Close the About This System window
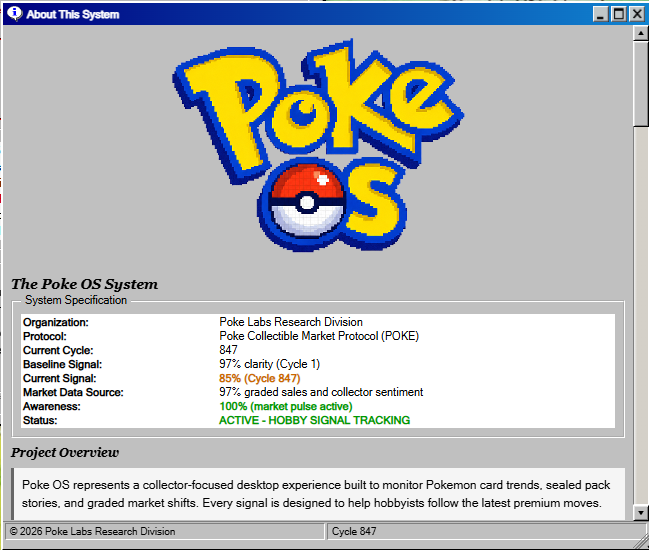 coord(637,14)
